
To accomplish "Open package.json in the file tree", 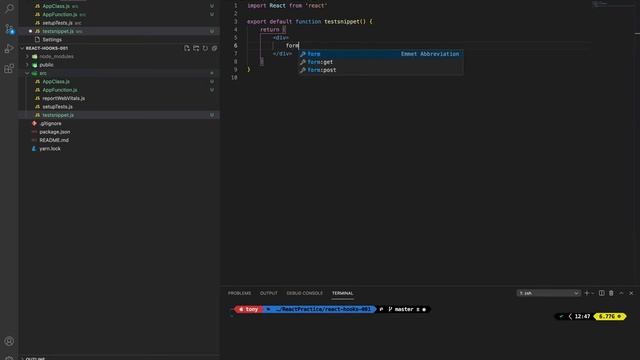I will coord(54,132).
